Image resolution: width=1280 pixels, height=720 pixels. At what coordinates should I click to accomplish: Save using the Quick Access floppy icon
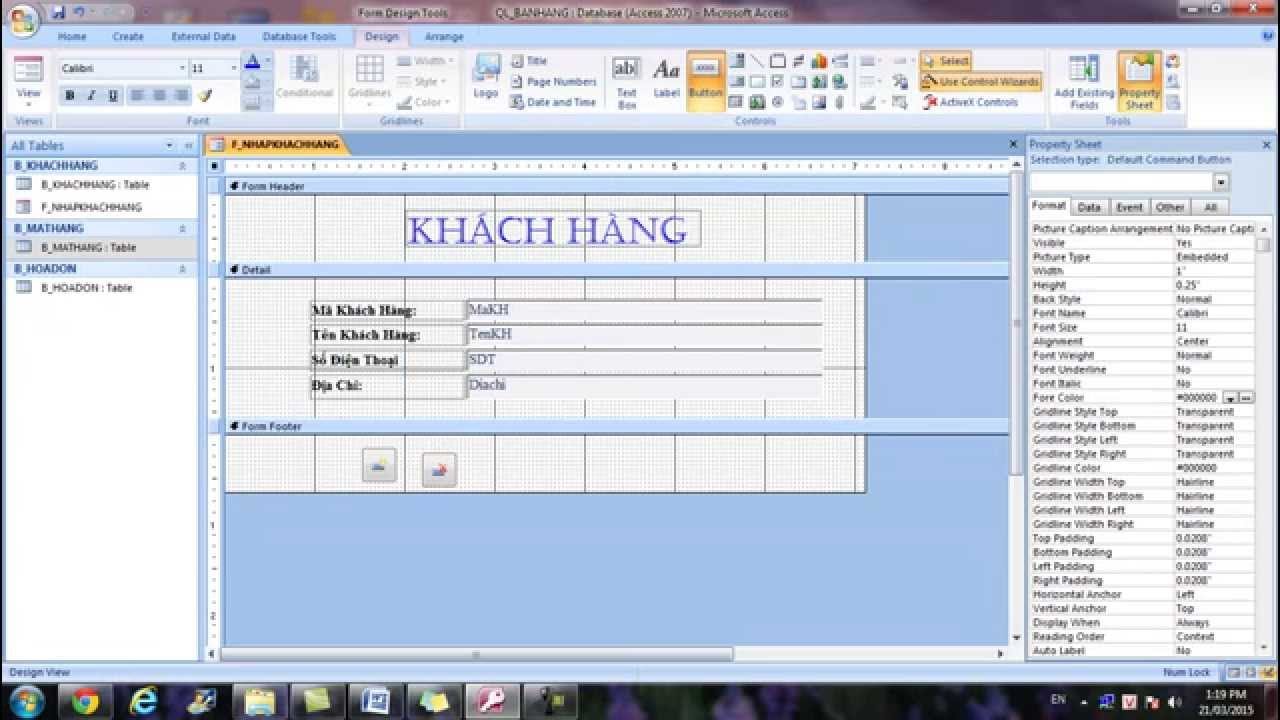[58, 13]
